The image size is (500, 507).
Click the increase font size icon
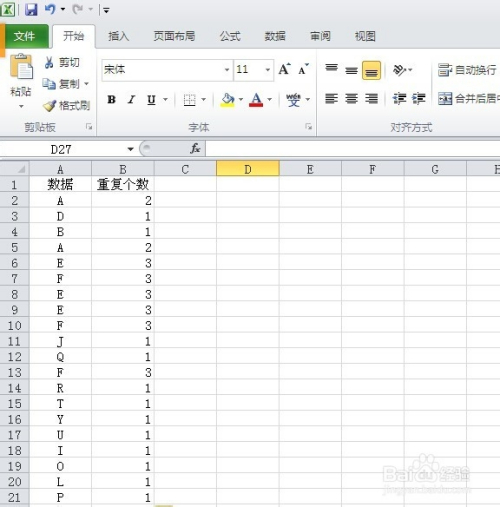coord(285,69)
